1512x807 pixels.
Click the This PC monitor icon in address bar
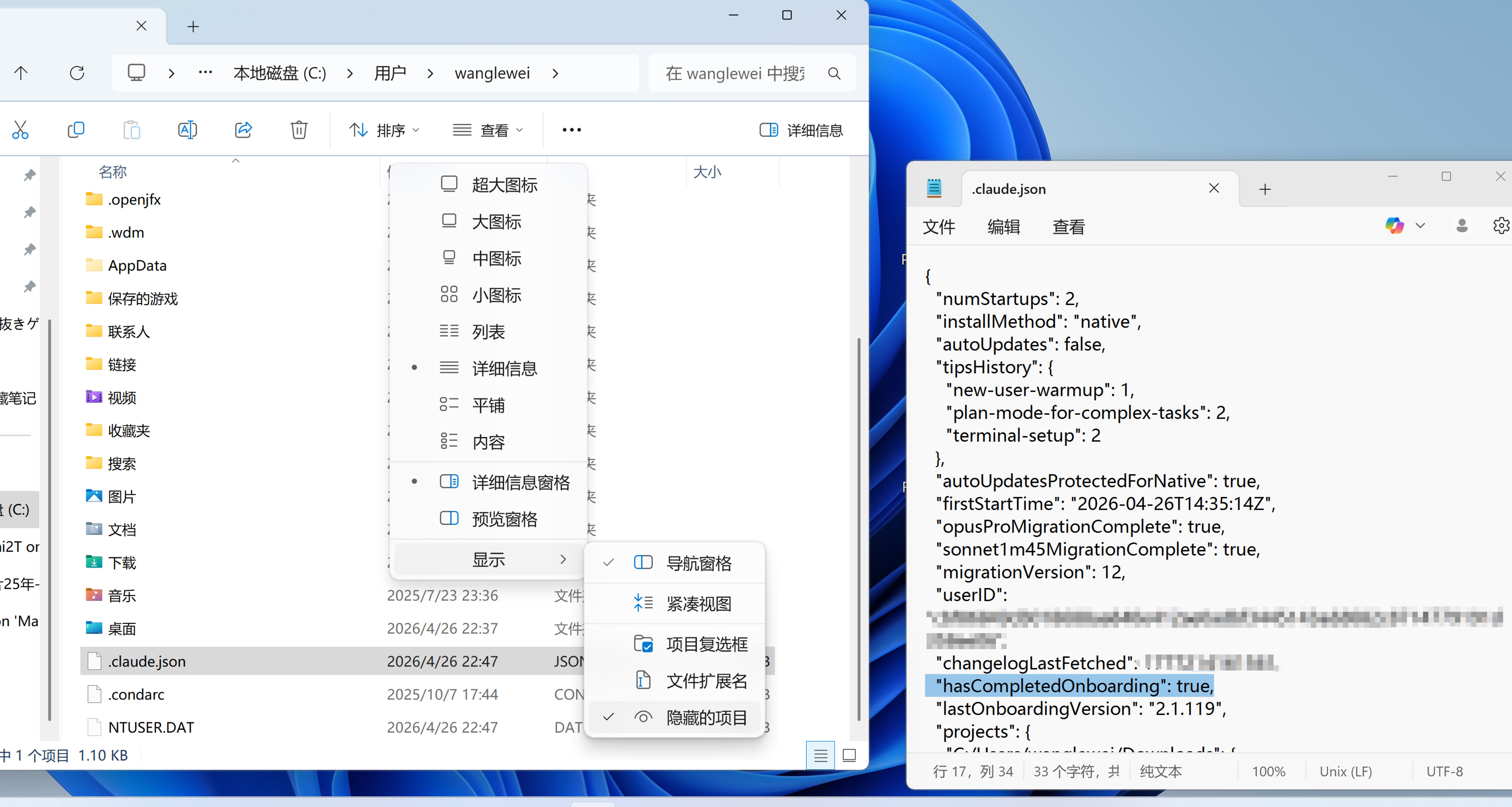point(136,73)
